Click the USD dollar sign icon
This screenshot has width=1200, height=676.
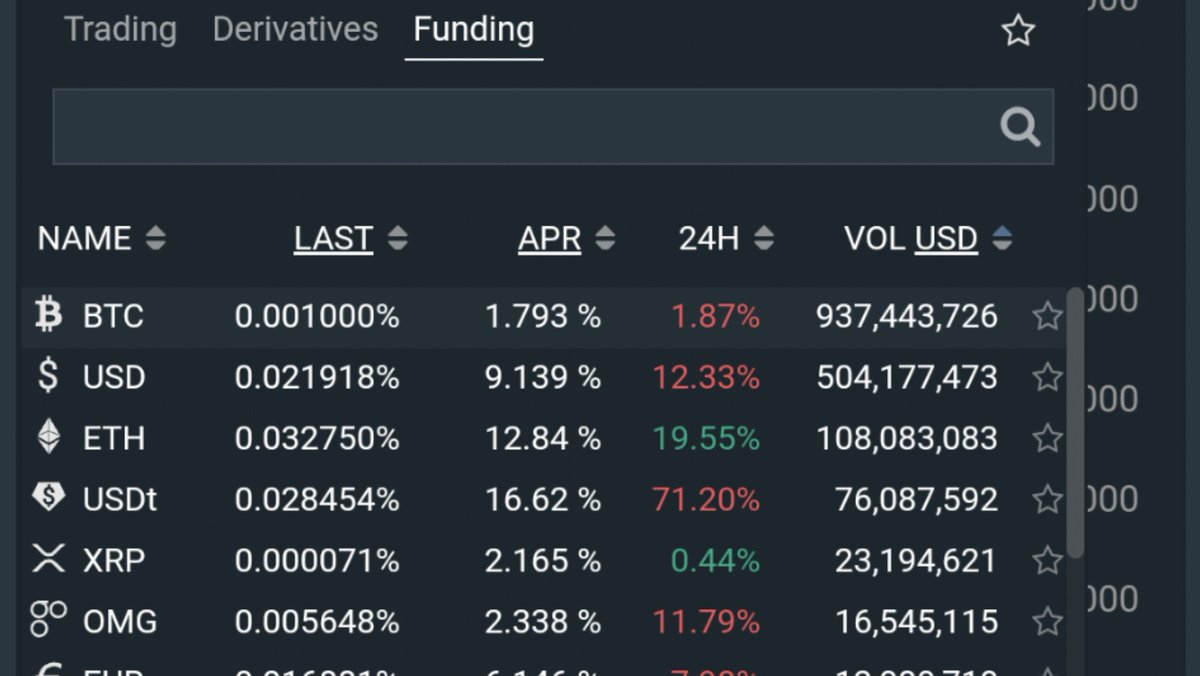pos(48,376)
